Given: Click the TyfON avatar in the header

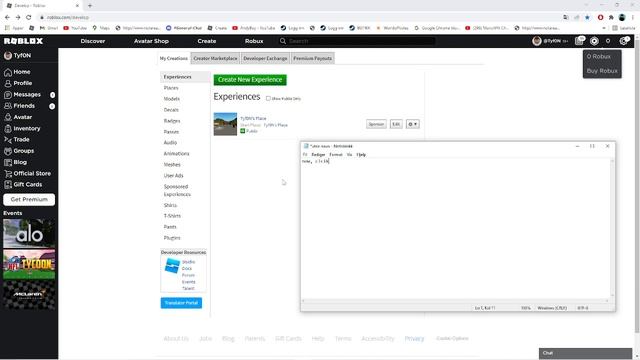Looking at the screenshot, I should [x=537, y=41].
